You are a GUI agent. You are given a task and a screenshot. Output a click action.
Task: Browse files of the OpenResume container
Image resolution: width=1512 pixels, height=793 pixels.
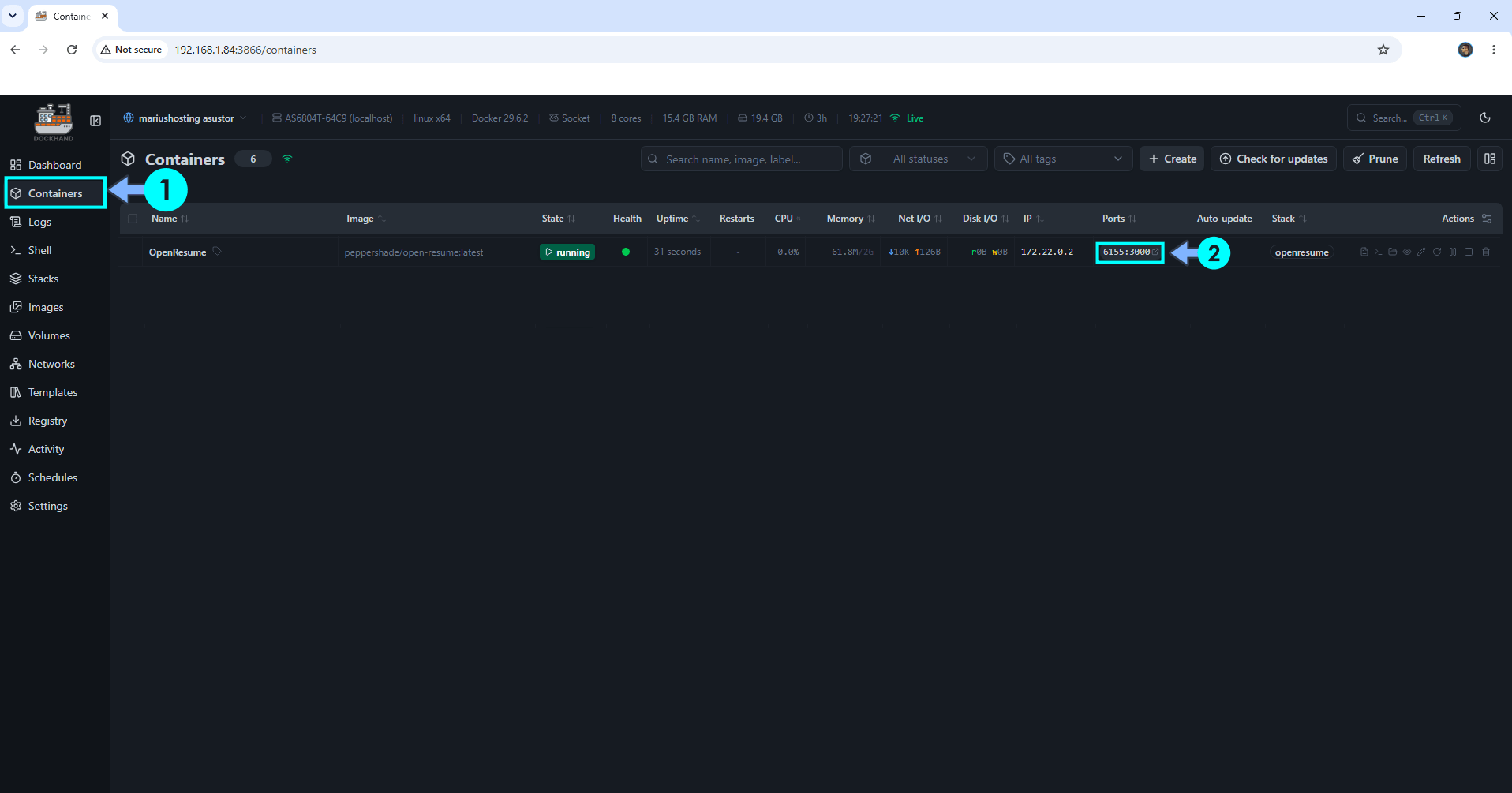[1393, 252]
